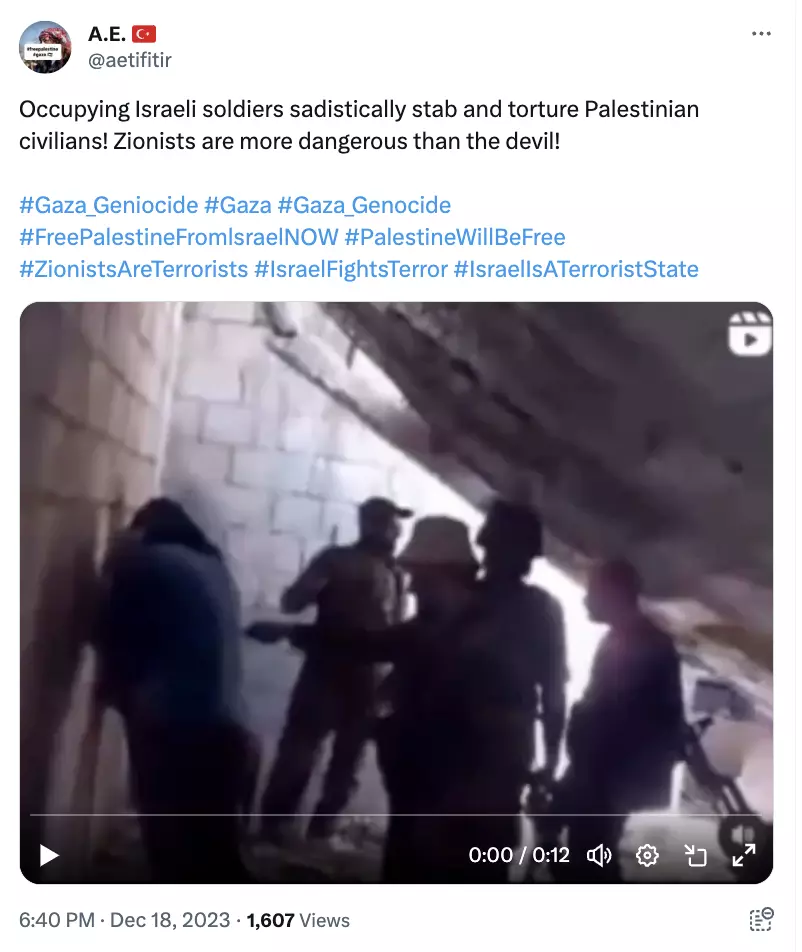Screen dimensions: 802x952
Task: Open the three-dot more menu
Action: point(761,33)
